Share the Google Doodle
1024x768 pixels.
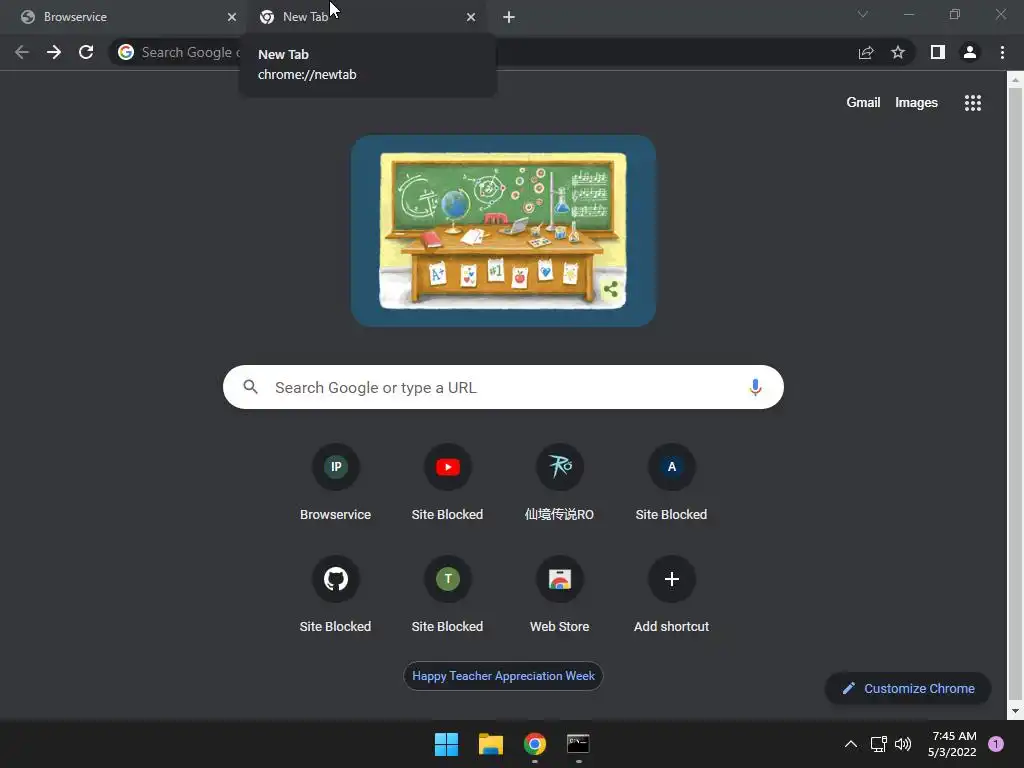(x=611, y=289)
